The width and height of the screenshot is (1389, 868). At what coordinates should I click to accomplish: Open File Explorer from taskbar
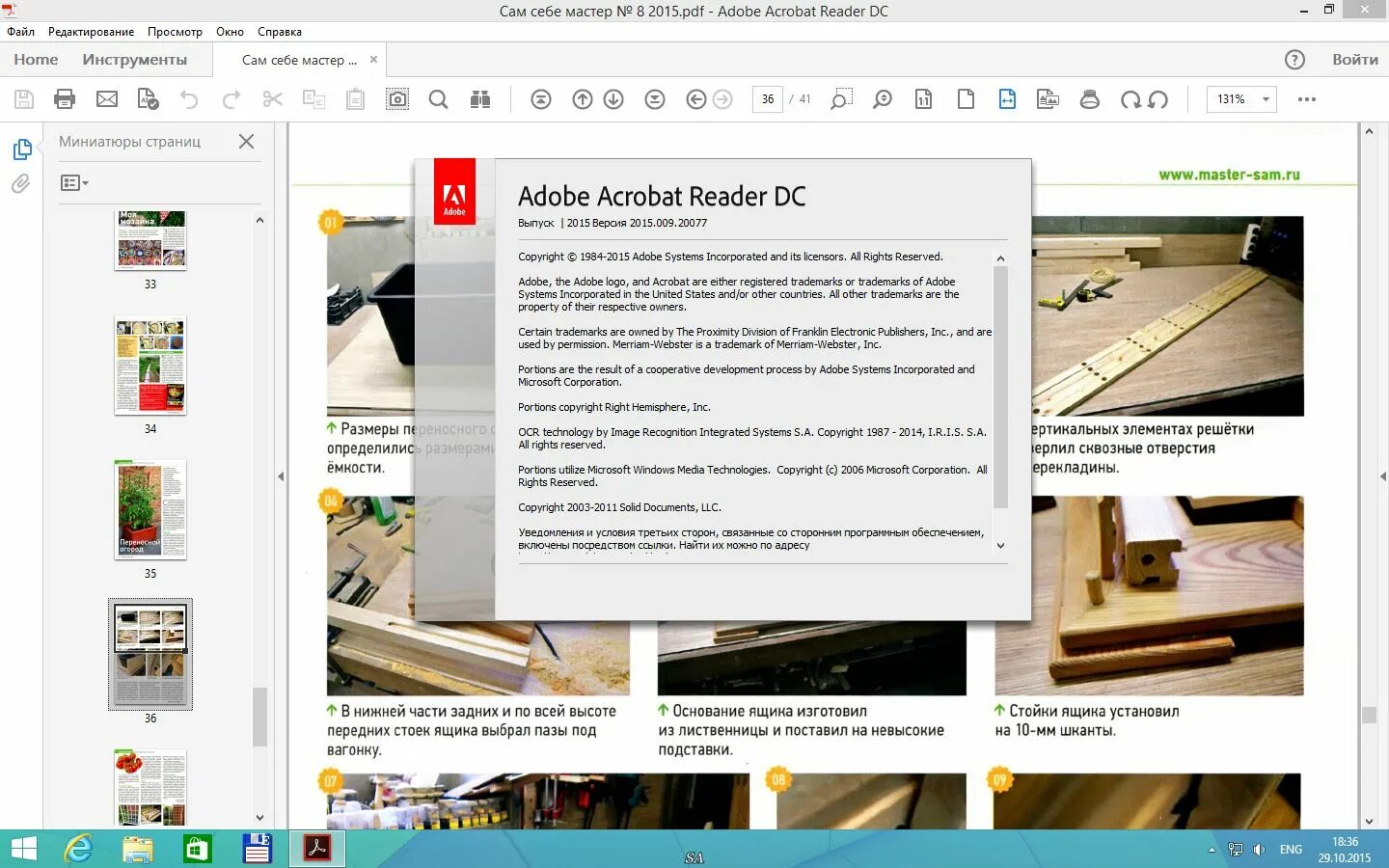coord(138,849)
